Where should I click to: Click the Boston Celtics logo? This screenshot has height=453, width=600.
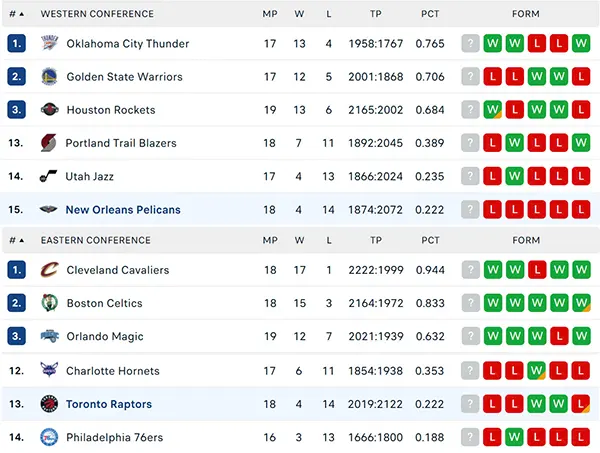pos(49,303)
